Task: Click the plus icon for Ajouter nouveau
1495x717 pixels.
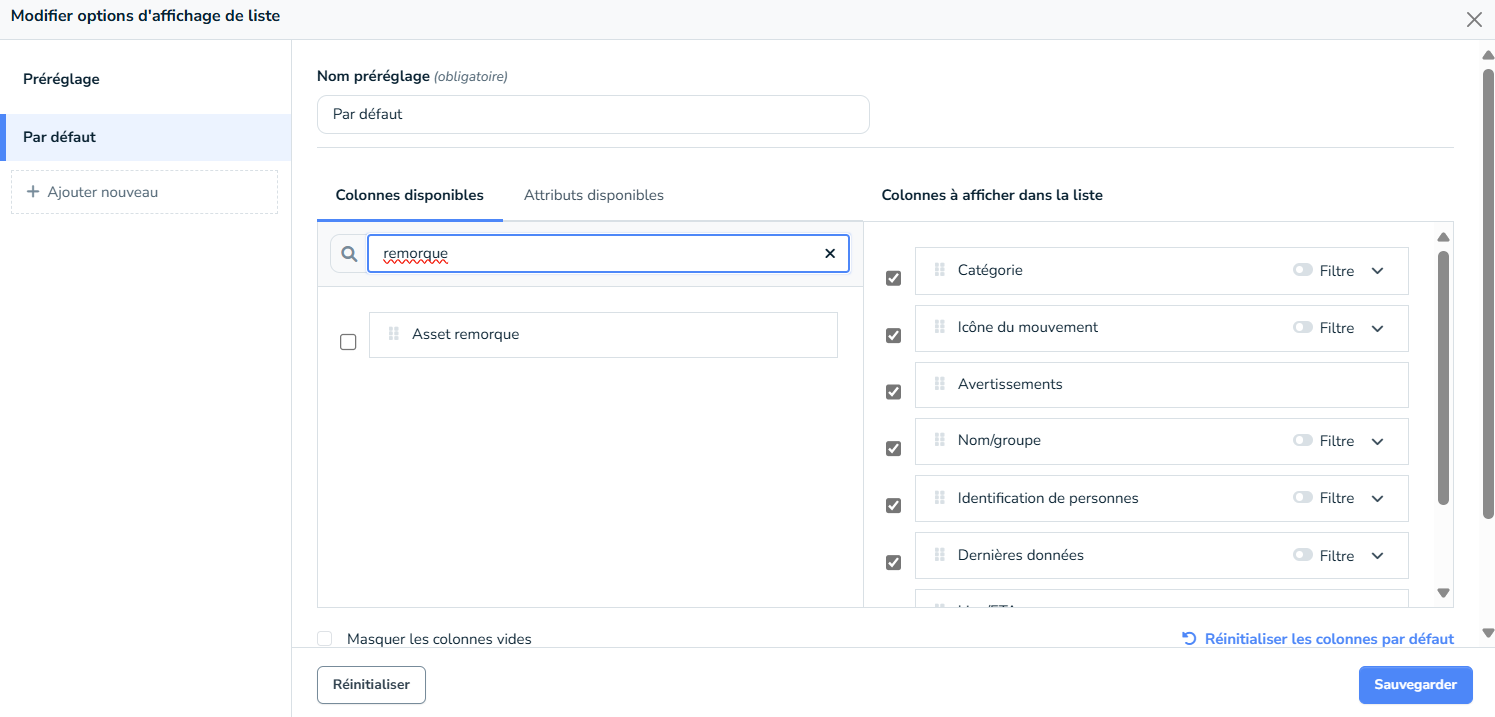Action: click(33, 192)
